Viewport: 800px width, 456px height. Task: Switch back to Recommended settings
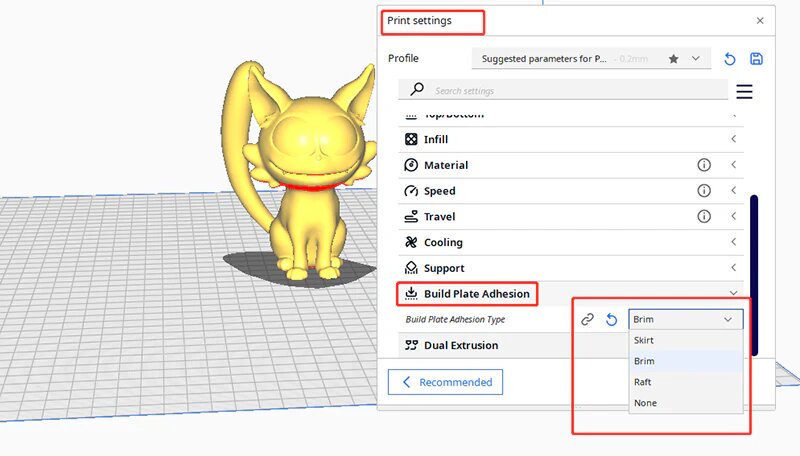445,382
